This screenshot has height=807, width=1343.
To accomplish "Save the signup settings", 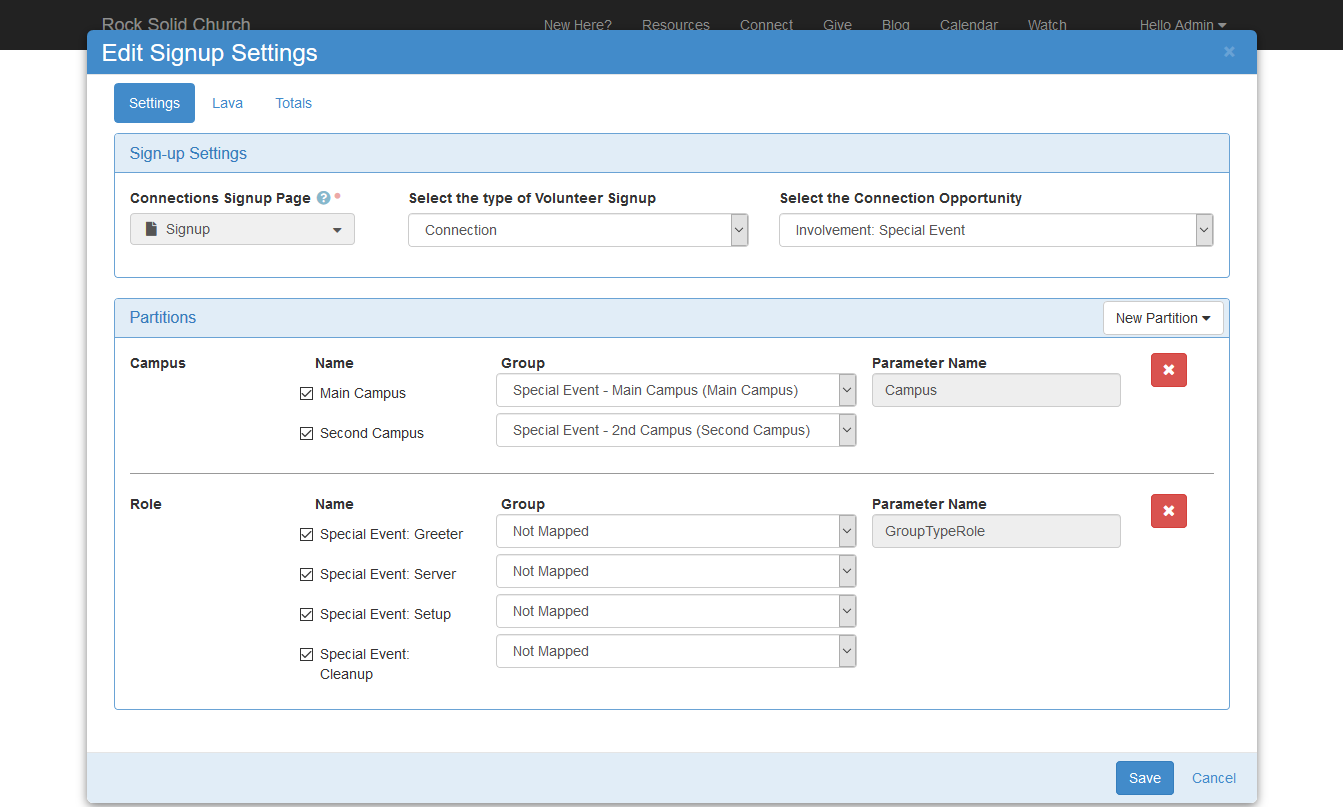I will tap(1144, 777).
